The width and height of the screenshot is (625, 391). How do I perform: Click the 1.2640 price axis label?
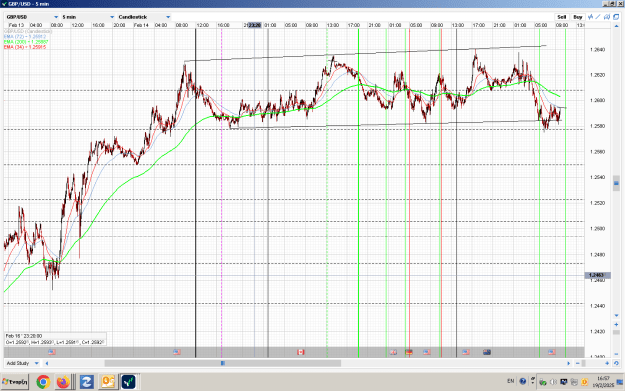point(597,49)
